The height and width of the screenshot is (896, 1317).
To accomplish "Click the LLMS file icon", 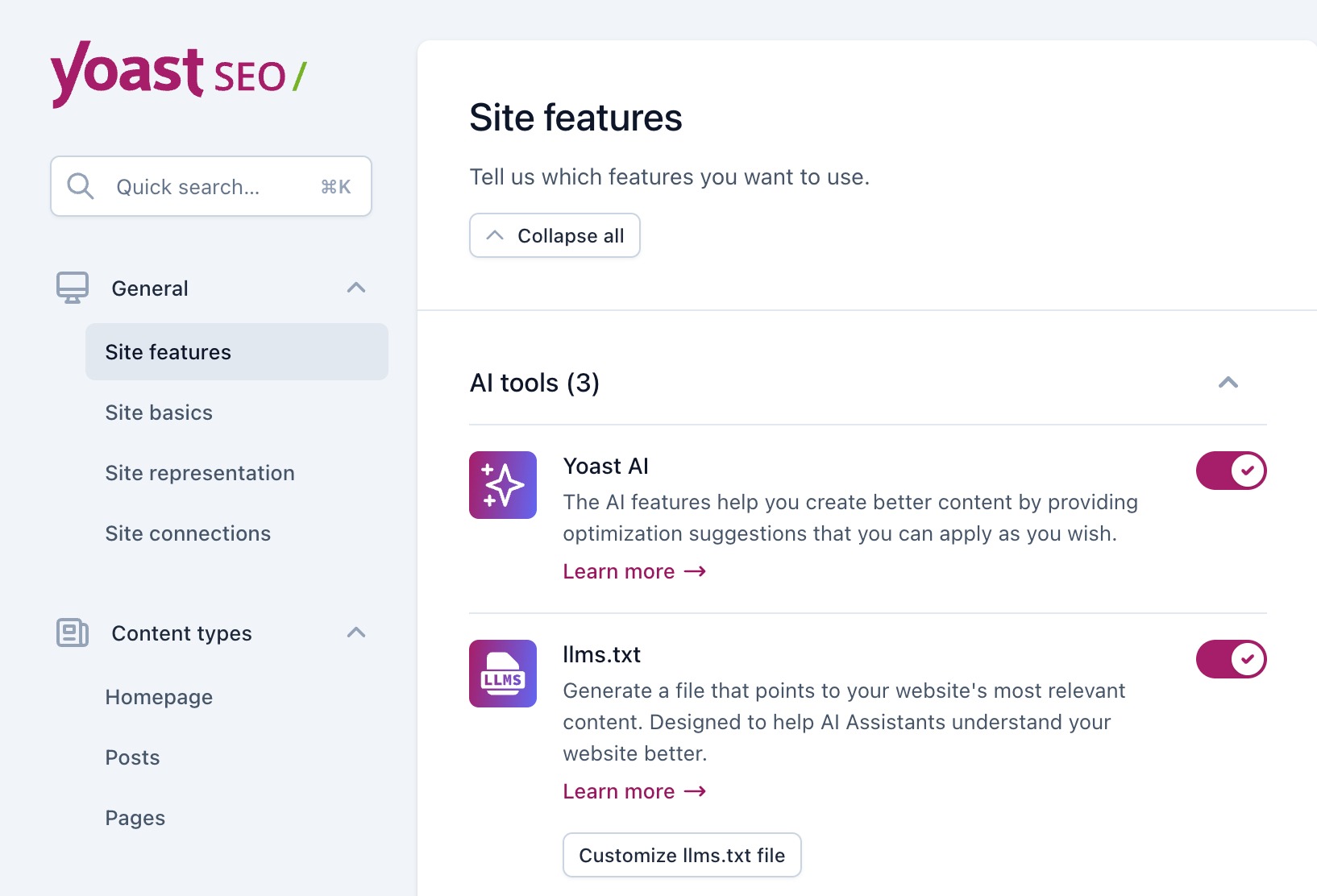I will click(x=503, y=674).
